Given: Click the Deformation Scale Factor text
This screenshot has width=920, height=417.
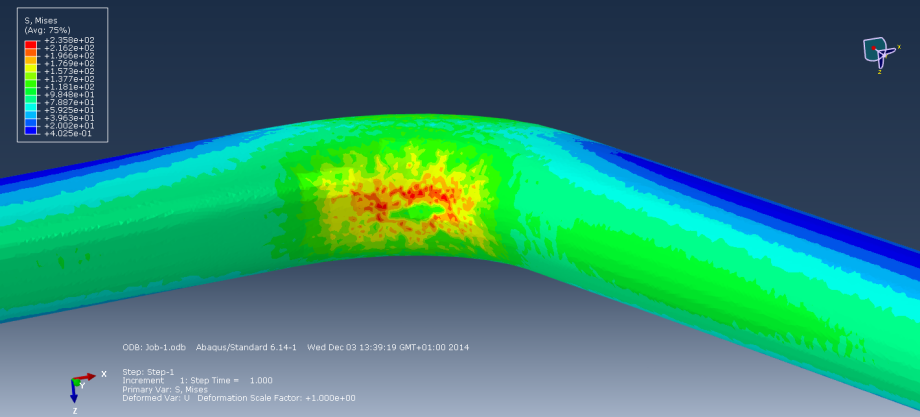Looking at the screenshot, I should click(276, 398).
